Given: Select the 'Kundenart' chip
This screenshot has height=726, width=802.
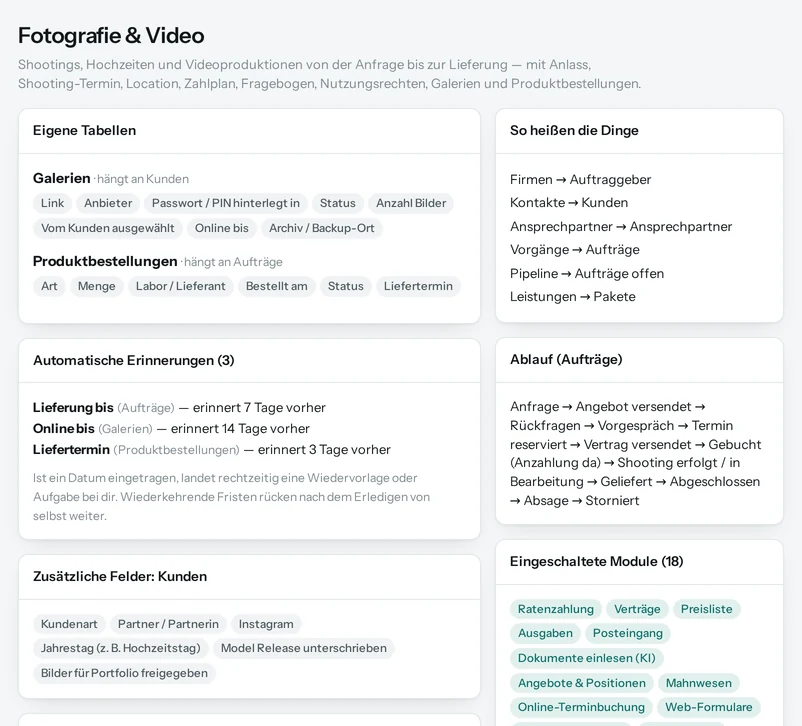Looking at the screenshot, I should (x=69, y=624).
